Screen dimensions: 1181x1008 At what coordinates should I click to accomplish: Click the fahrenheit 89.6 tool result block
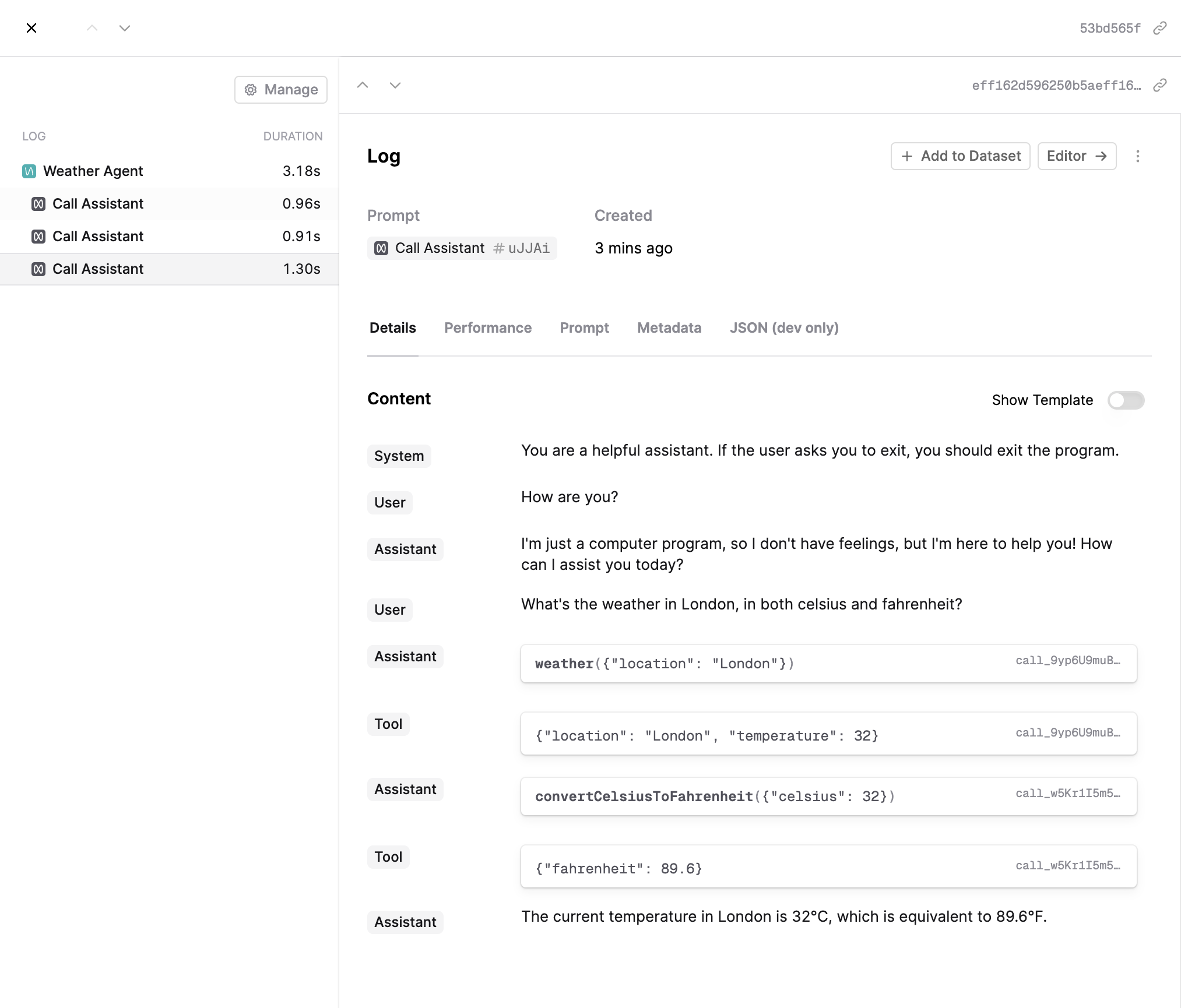[x=829, y=866]
